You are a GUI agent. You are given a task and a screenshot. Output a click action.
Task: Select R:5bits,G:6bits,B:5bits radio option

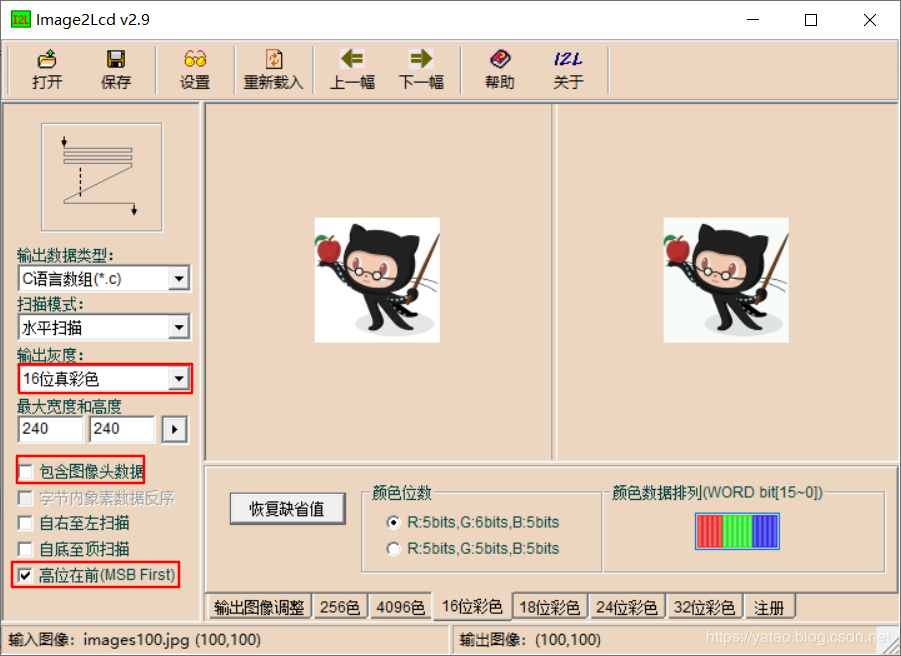point(394,522)
